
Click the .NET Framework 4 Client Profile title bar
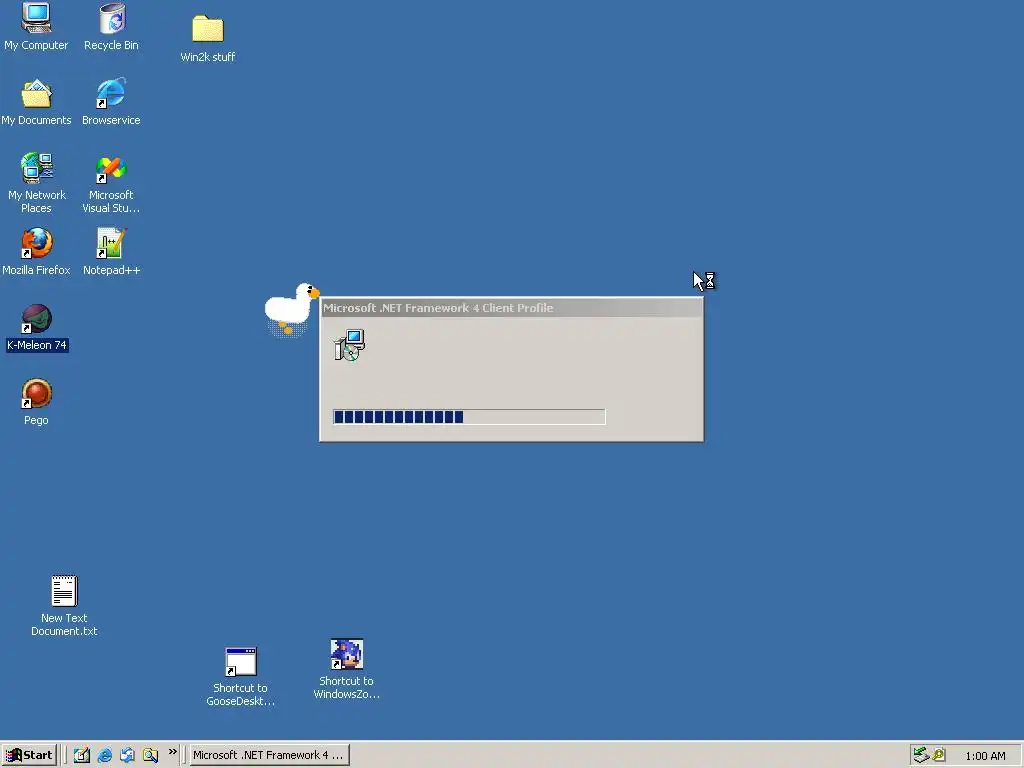(x=511, y=308)
